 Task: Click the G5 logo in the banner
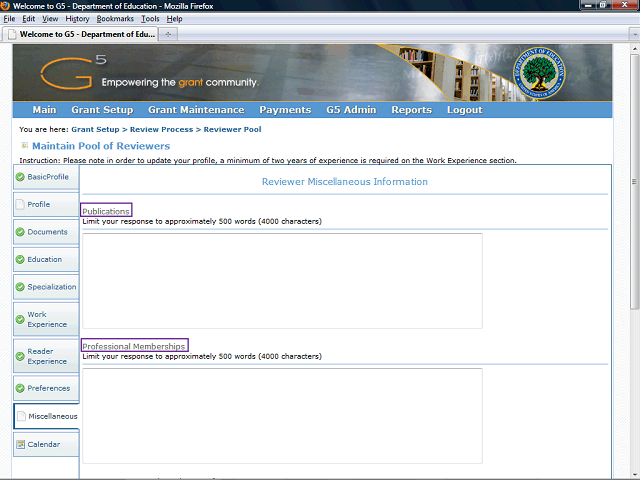click(73, 72)
